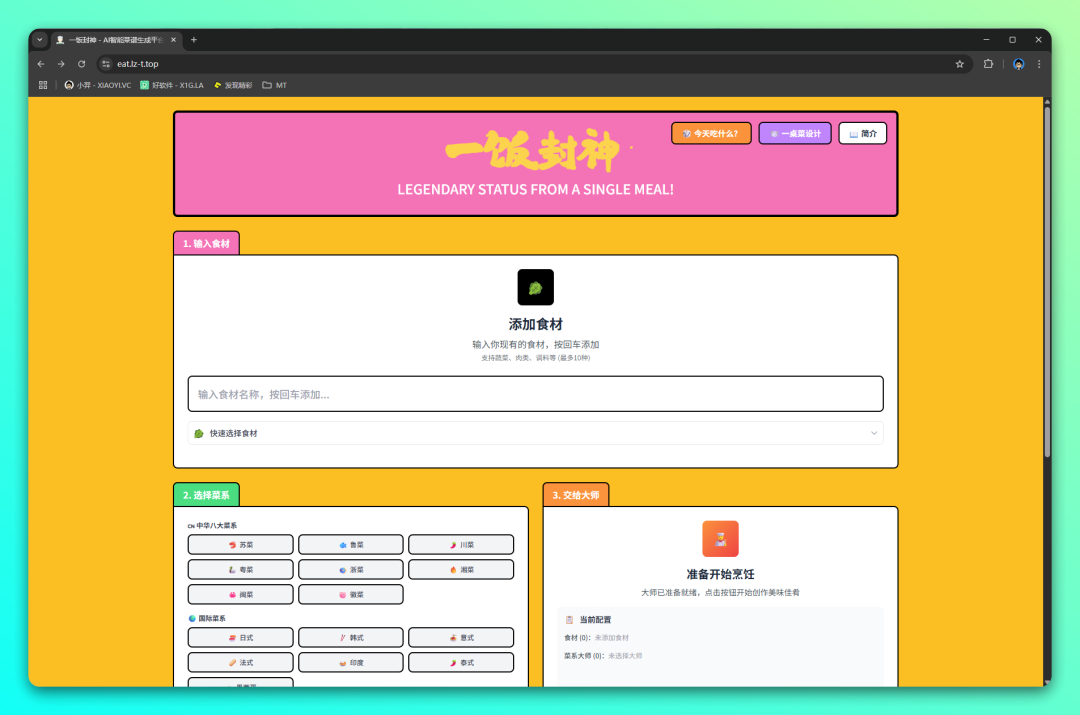This screenshot has height=715, width=1080.
Task: Select the 湘菜 cuisine option
Action: point(461,570)
